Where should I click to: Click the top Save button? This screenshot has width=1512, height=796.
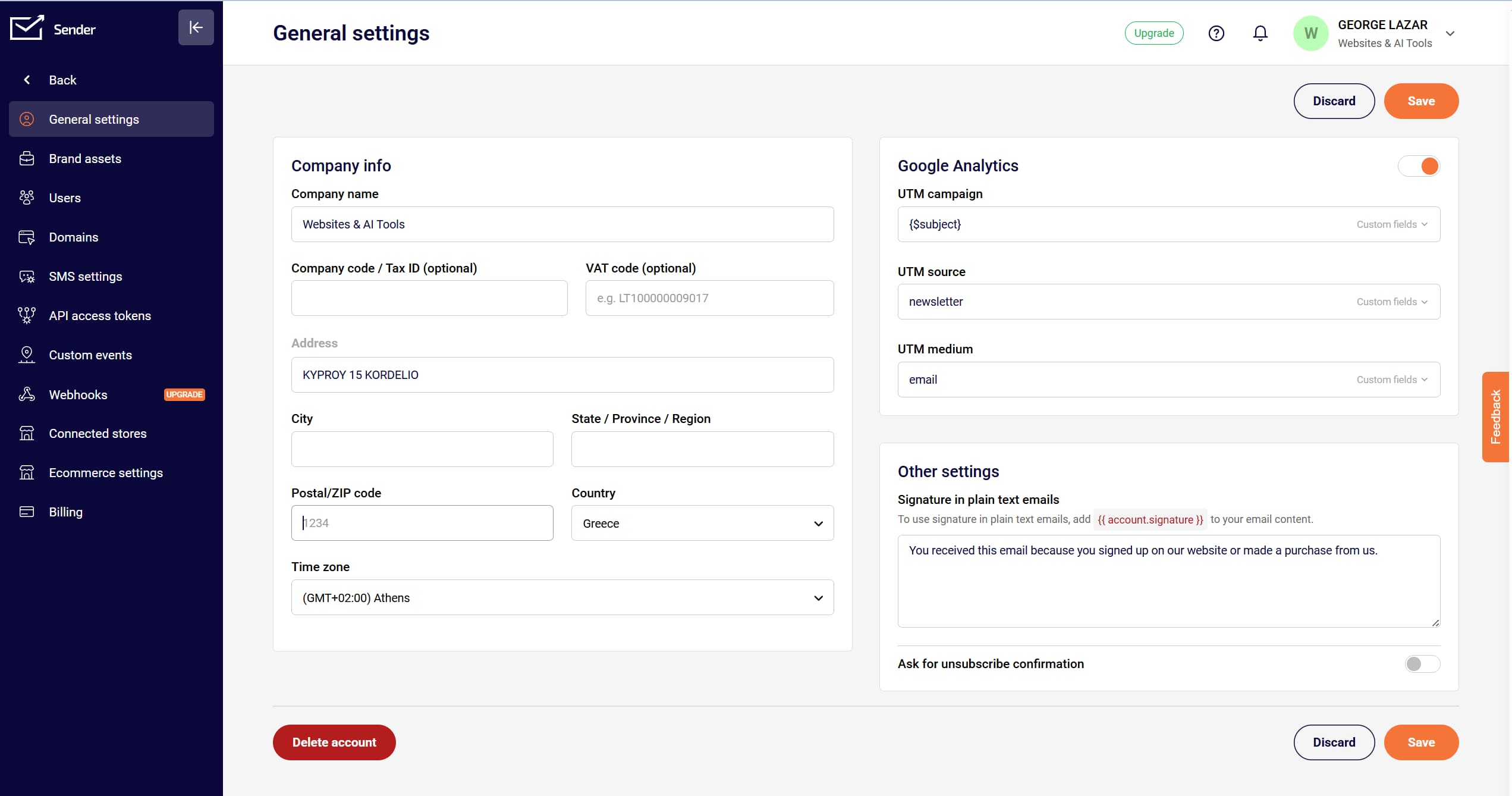pos(1420,101)
